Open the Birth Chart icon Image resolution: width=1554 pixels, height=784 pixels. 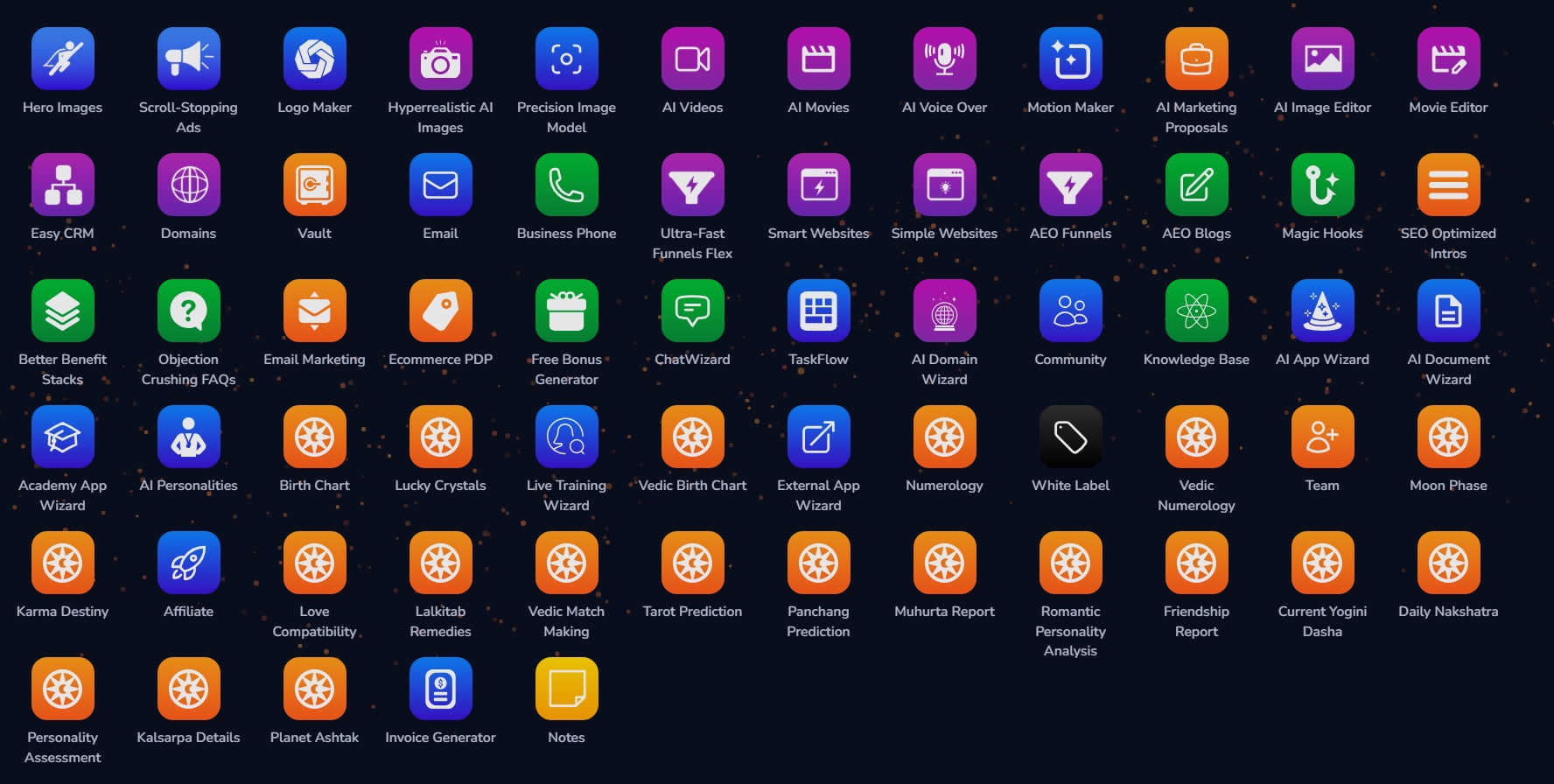pyautogui.click(x=315, y=437)
